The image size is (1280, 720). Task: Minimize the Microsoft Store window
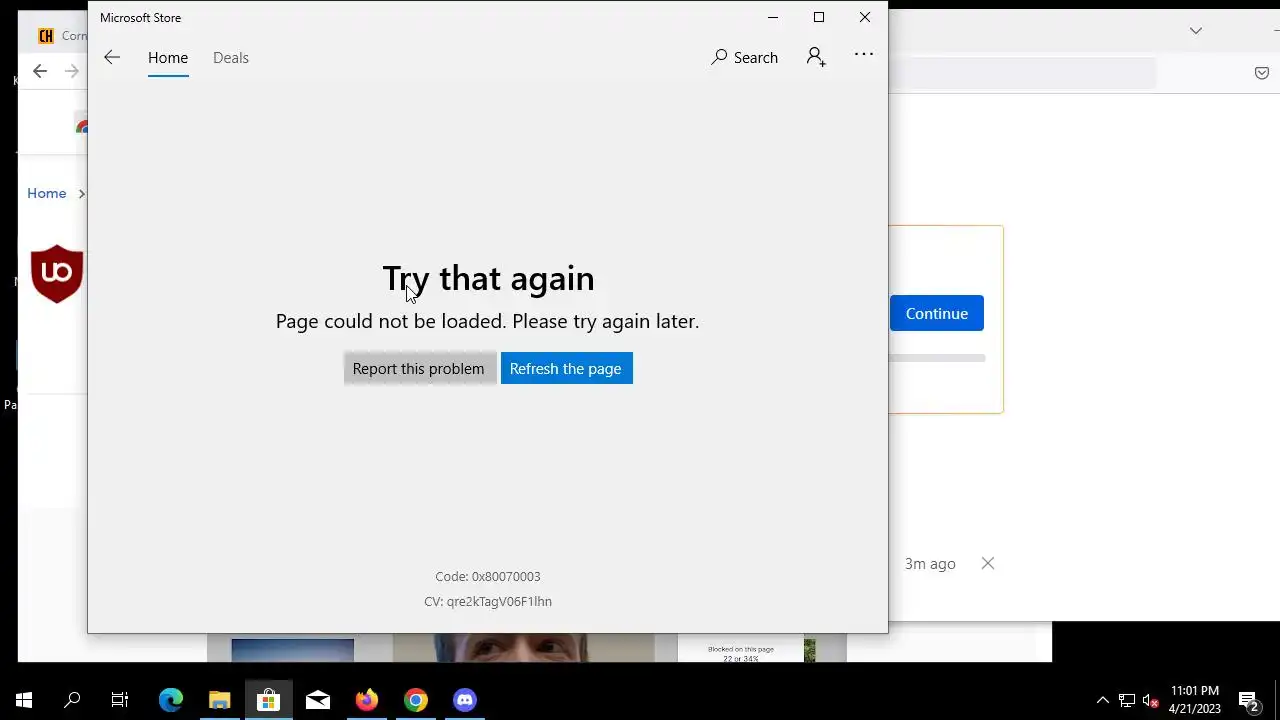(x=773, y=17)
